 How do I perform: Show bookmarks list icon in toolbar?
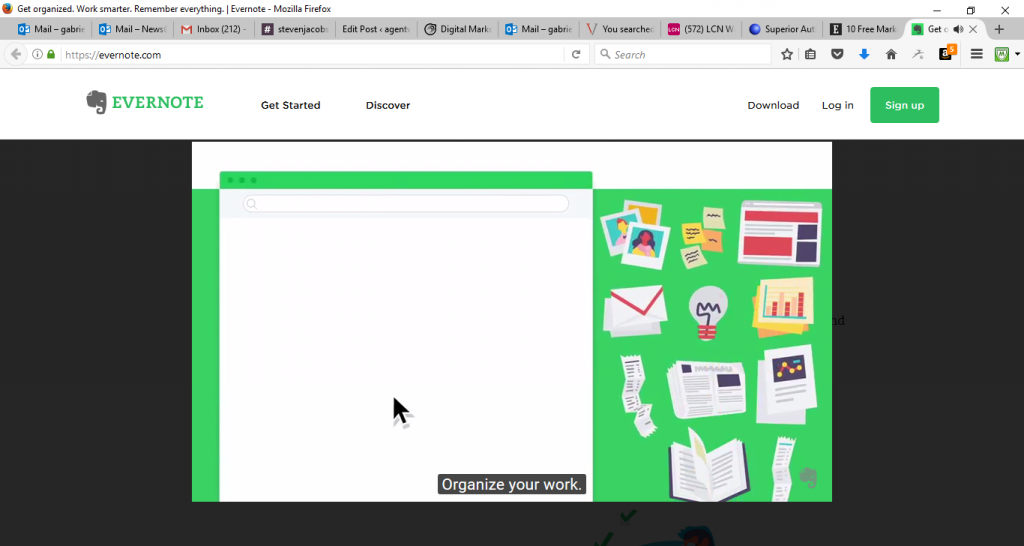click(810, 55)
